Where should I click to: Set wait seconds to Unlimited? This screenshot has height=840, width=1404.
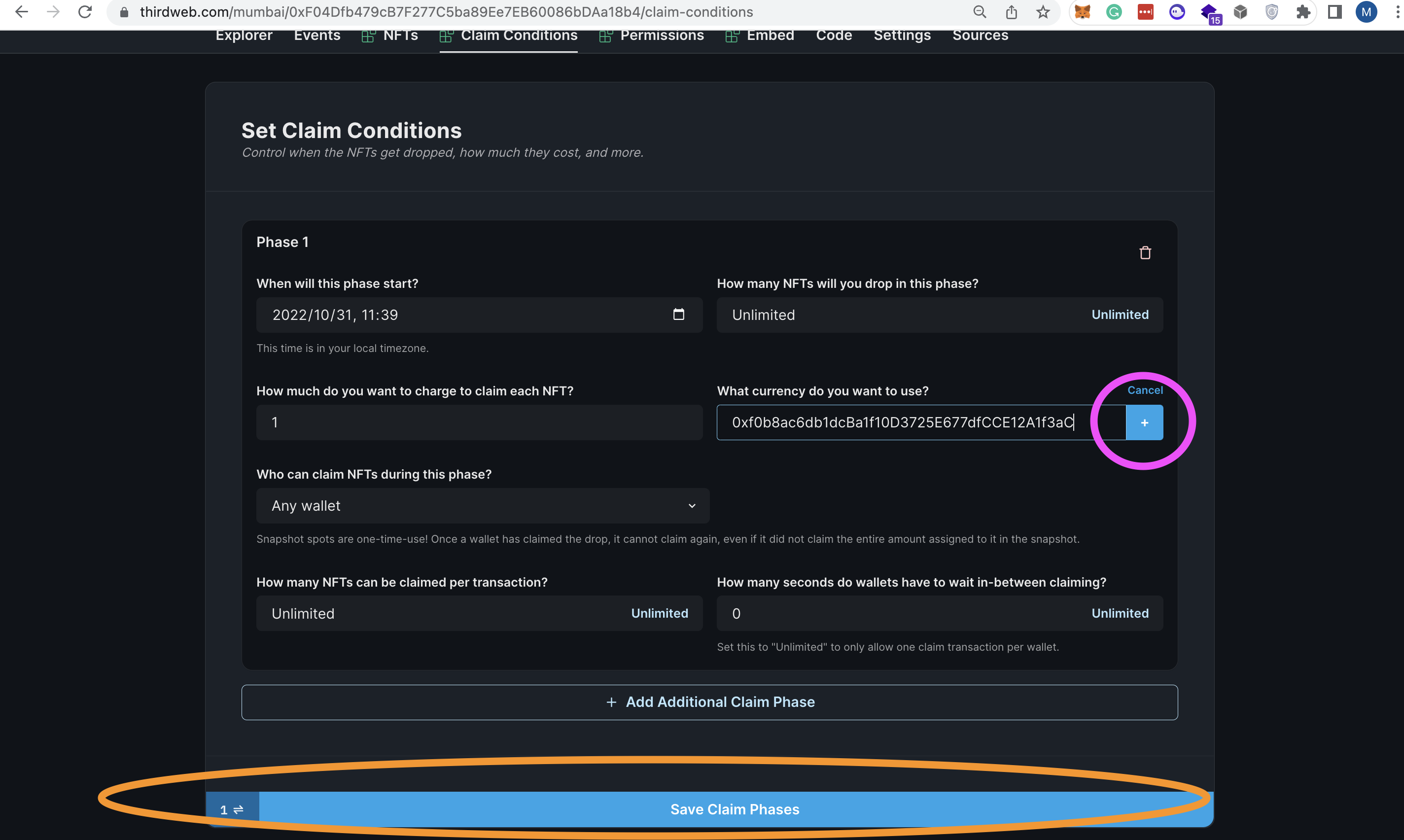click(x=1120, y=613)
